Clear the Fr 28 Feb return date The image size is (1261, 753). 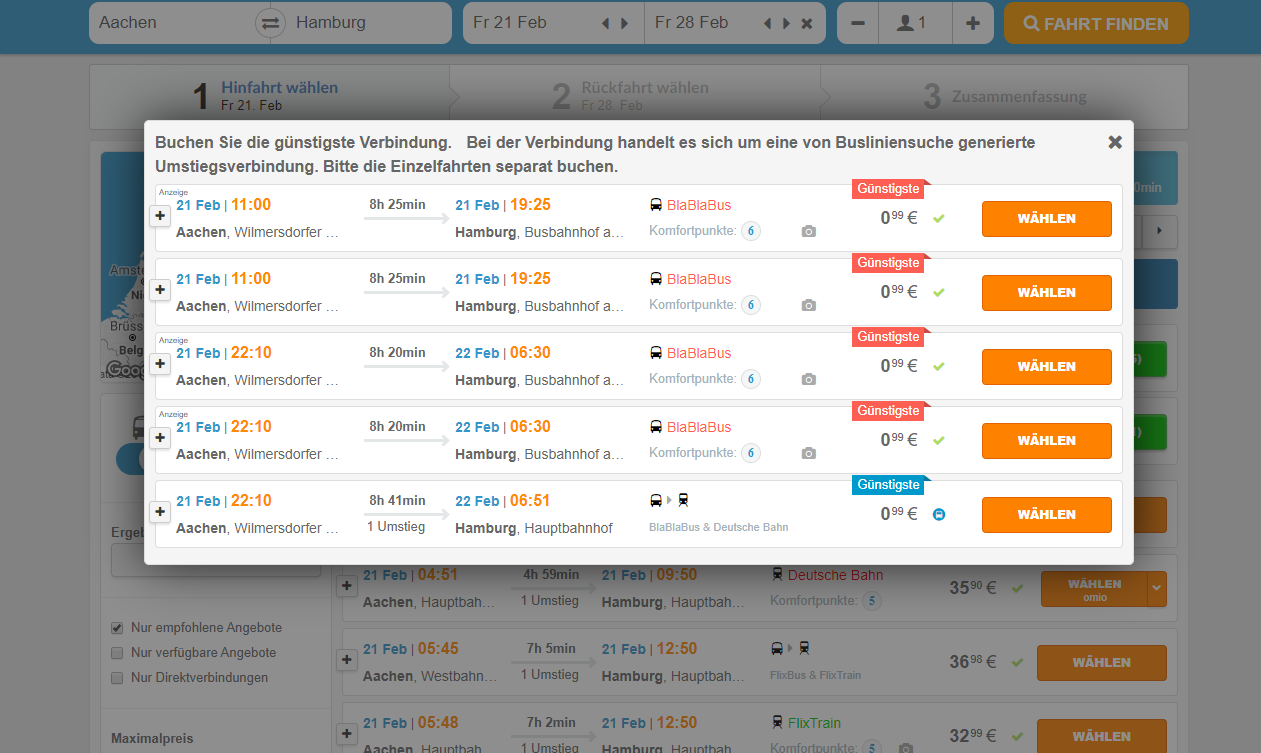[807, 23]
